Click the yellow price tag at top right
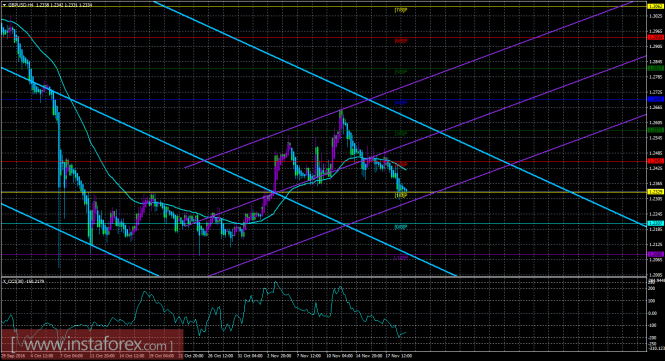 656,7
